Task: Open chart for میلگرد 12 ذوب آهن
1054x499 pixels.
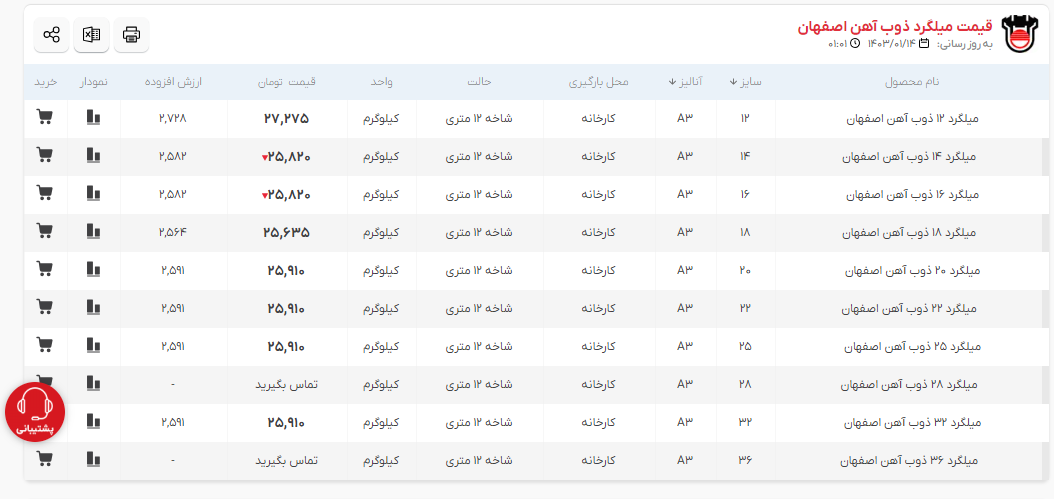Action: pos(94,118)
